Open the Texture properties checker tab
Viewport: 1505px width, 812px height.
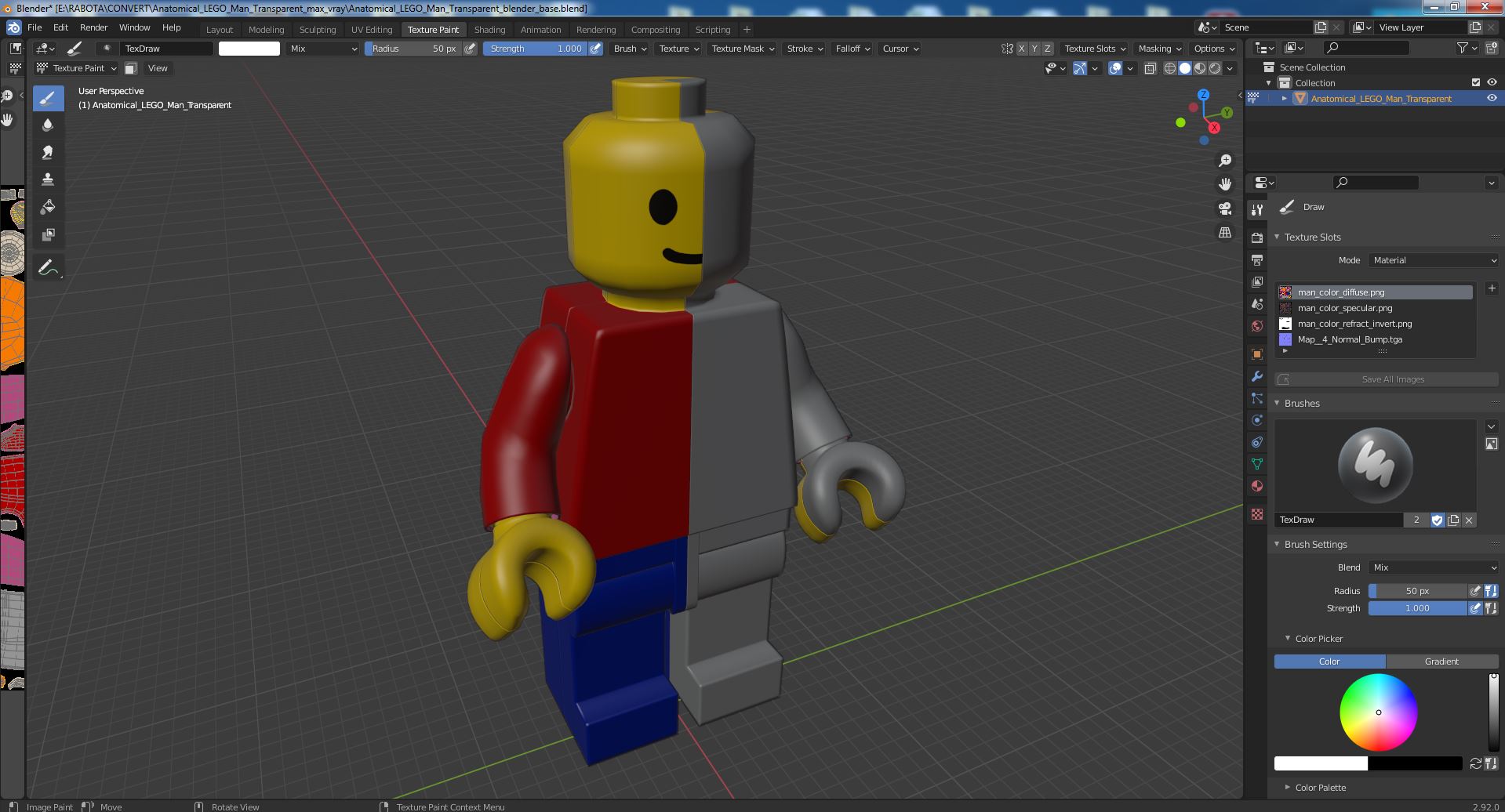1257,514
